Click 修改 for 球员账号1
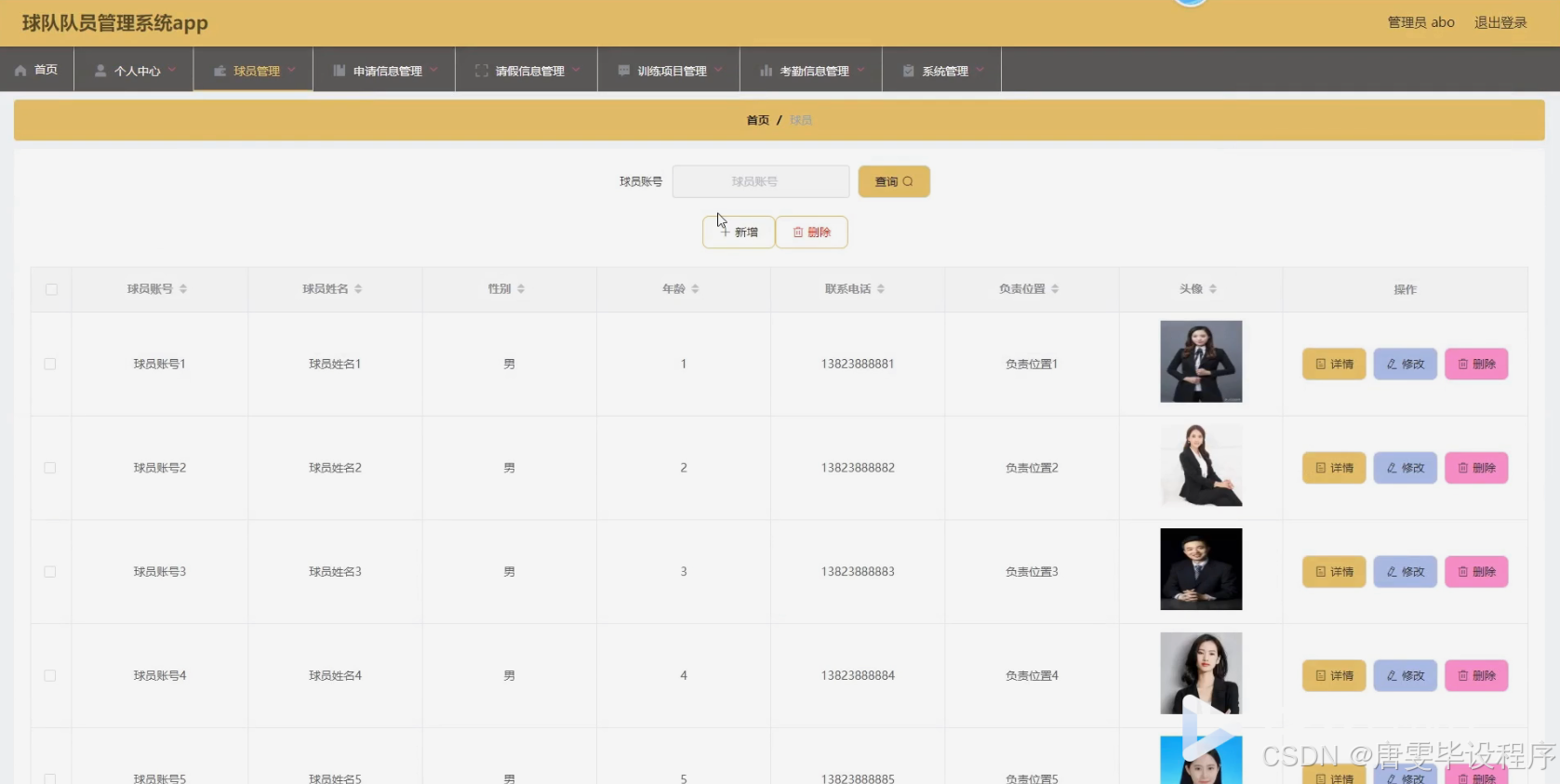This screenshot has height=784, width=1560. (1406, 365)
